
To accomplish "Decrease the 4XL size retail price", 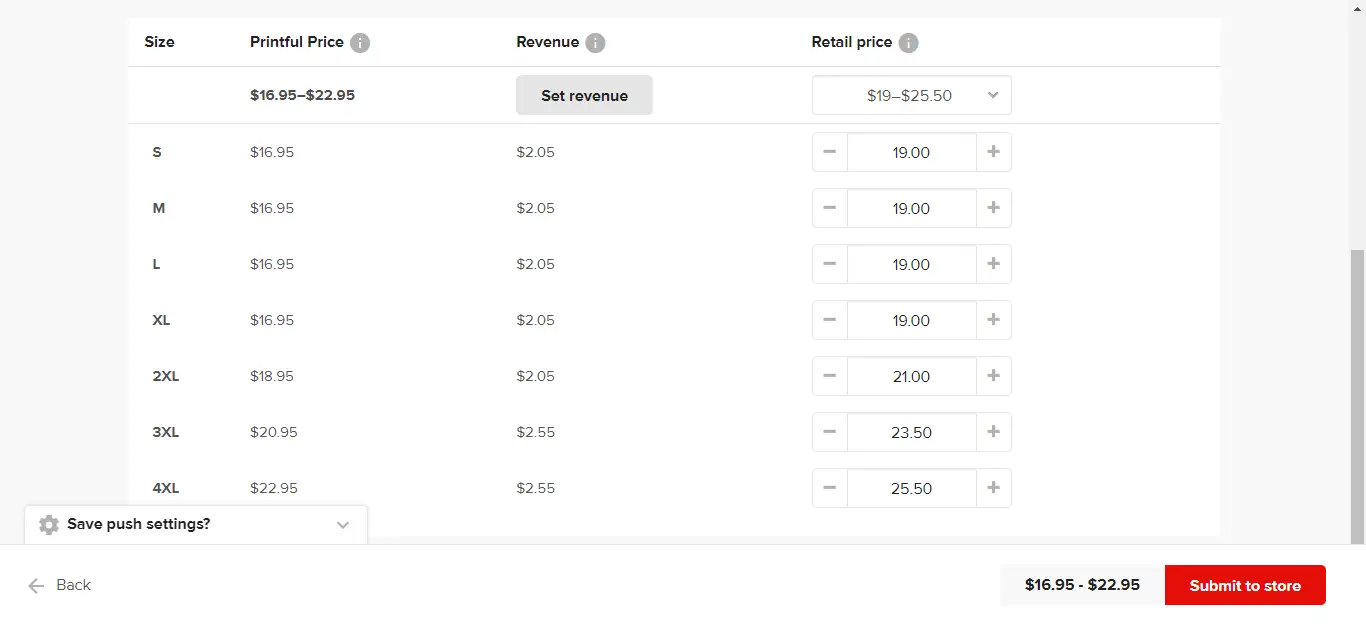I will [x=830, y=488].
